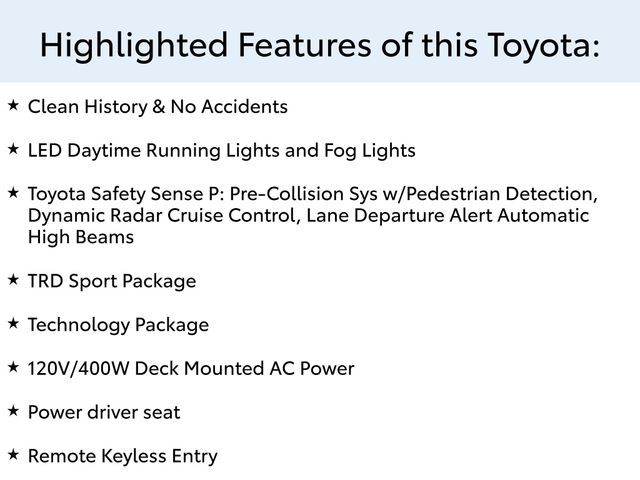Click the star bullet next to Power driver seat

pos(13,410)
